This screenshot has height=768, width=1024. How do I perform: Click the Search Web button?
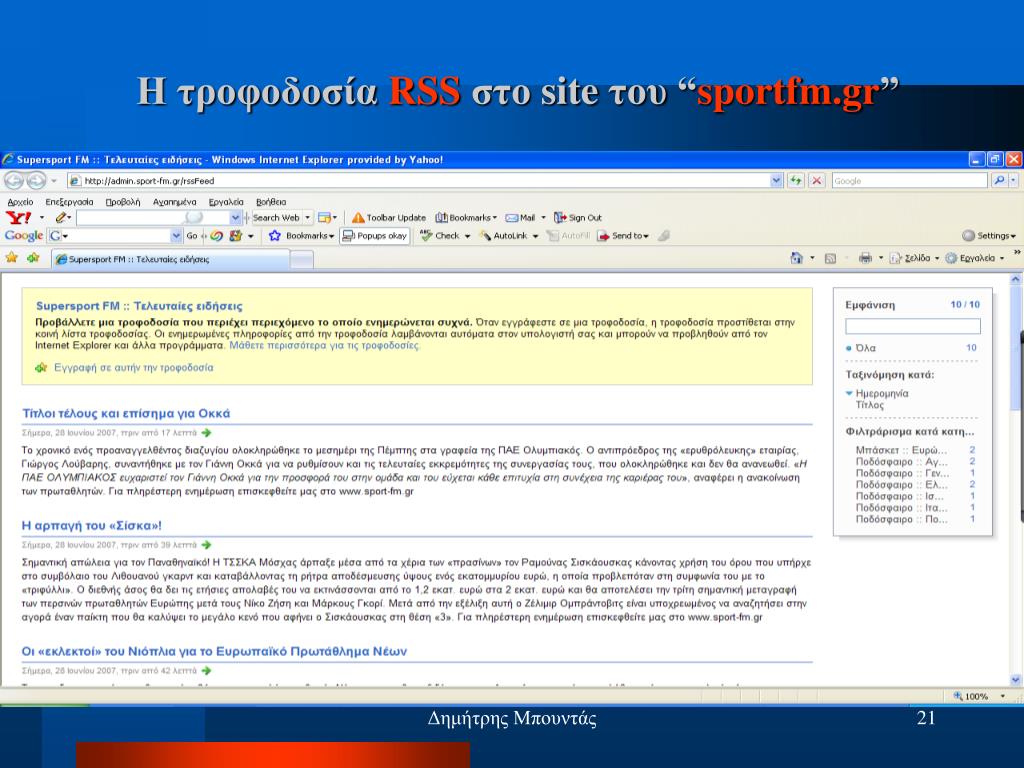[276, 217]
